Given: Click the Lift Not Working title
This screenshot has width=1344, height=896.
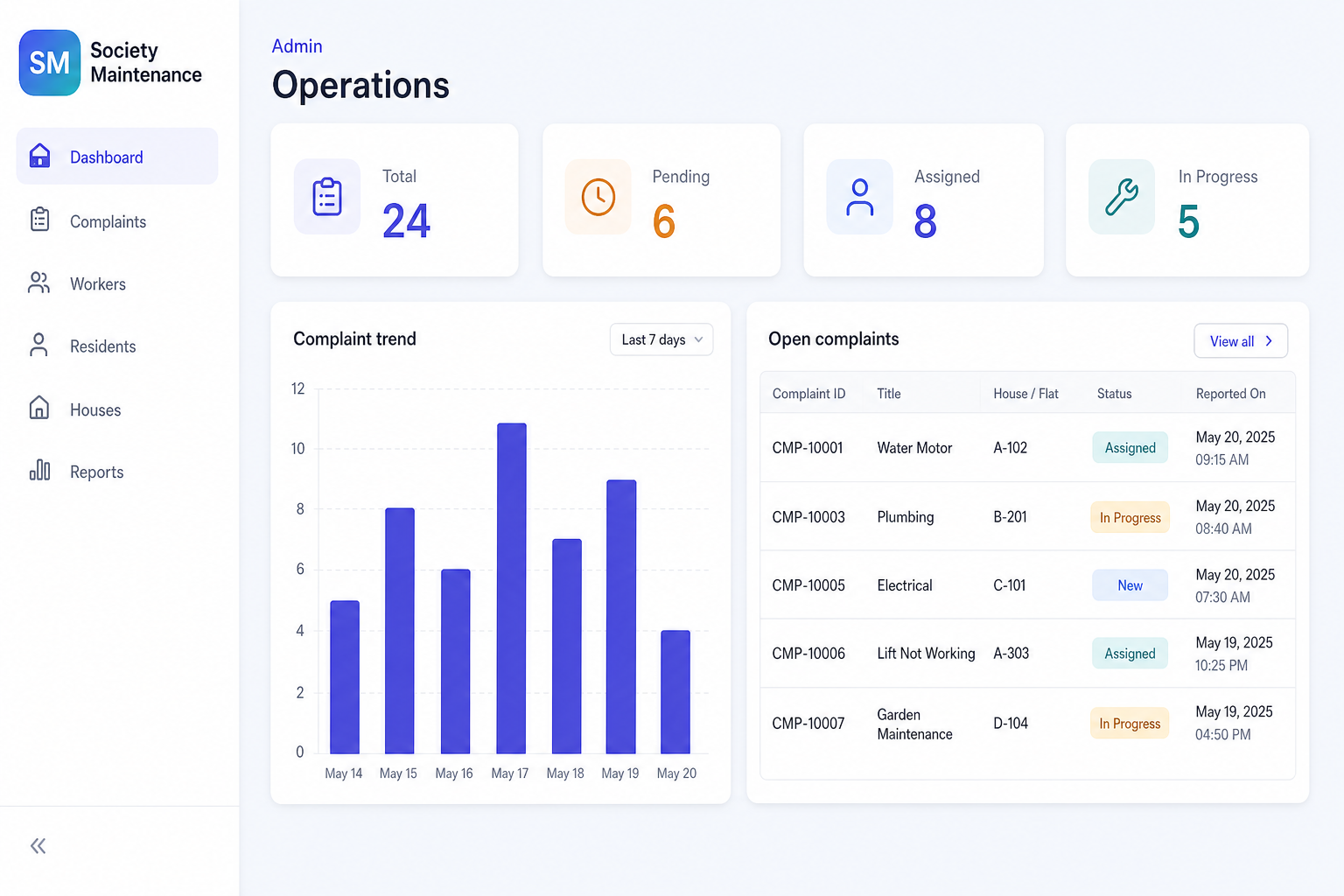Looking at the screenshot, I should (926, 654).
